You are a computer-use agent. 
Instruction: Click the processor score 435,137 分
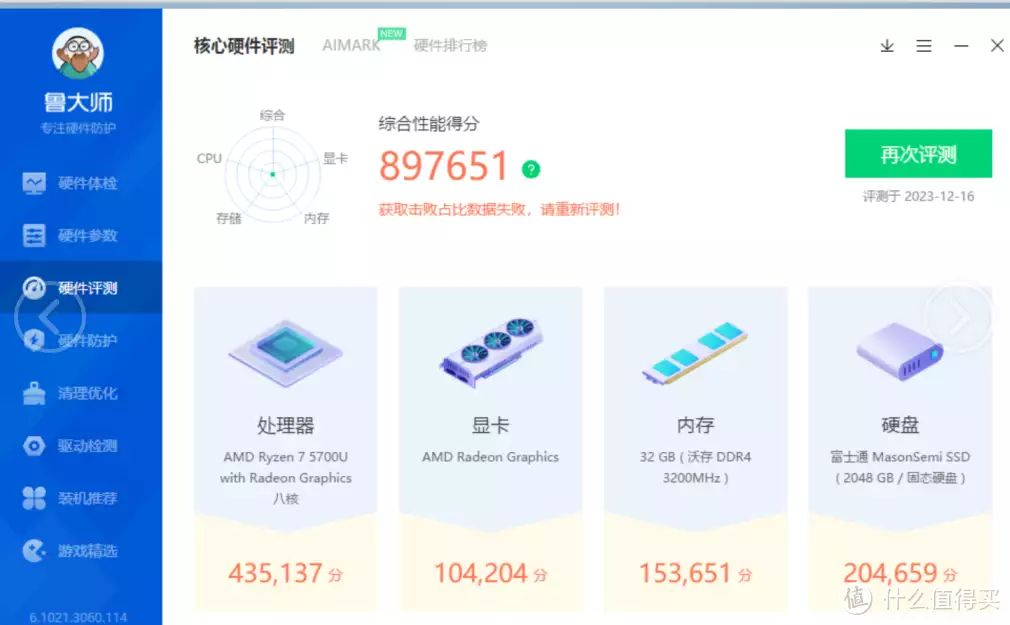[x=285, y=573]
